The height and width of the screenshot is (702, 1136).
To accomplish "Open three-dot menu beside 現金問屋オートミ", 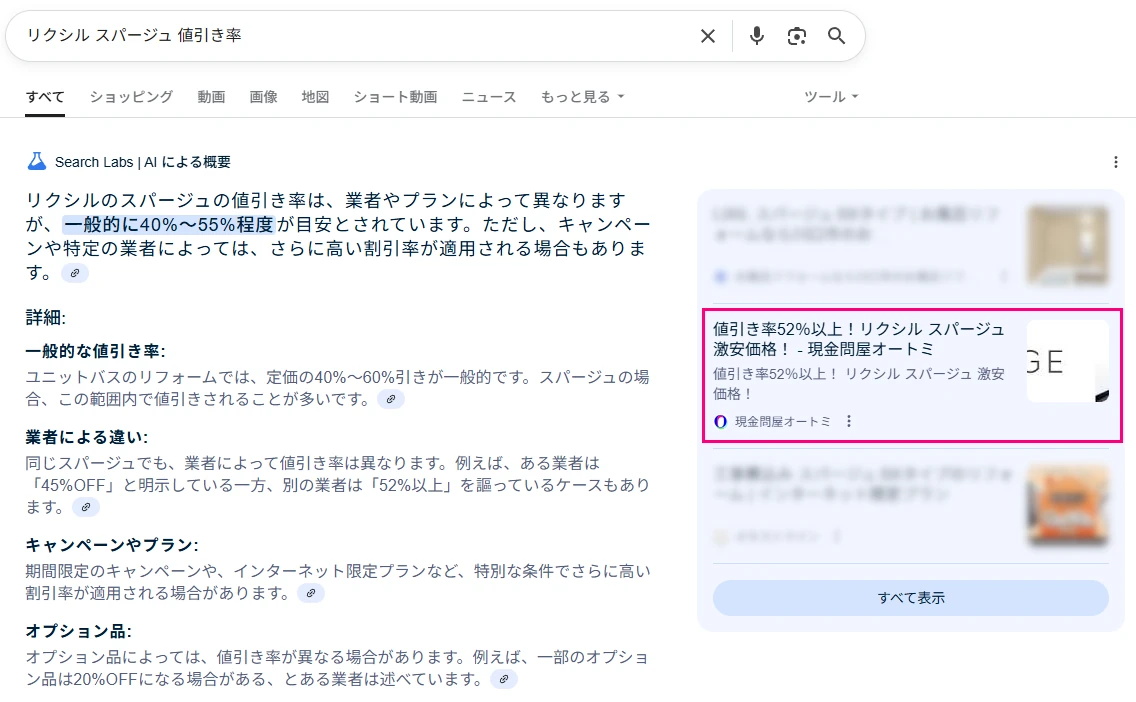I will coord(849,421).
